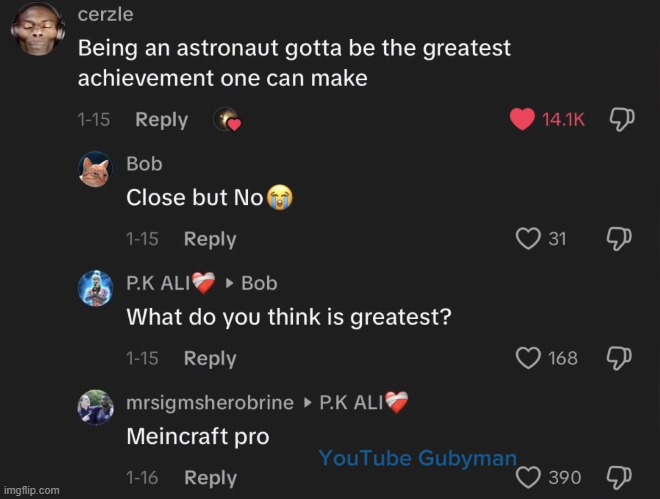Reply to cerzle's comment

click(161, 120)
